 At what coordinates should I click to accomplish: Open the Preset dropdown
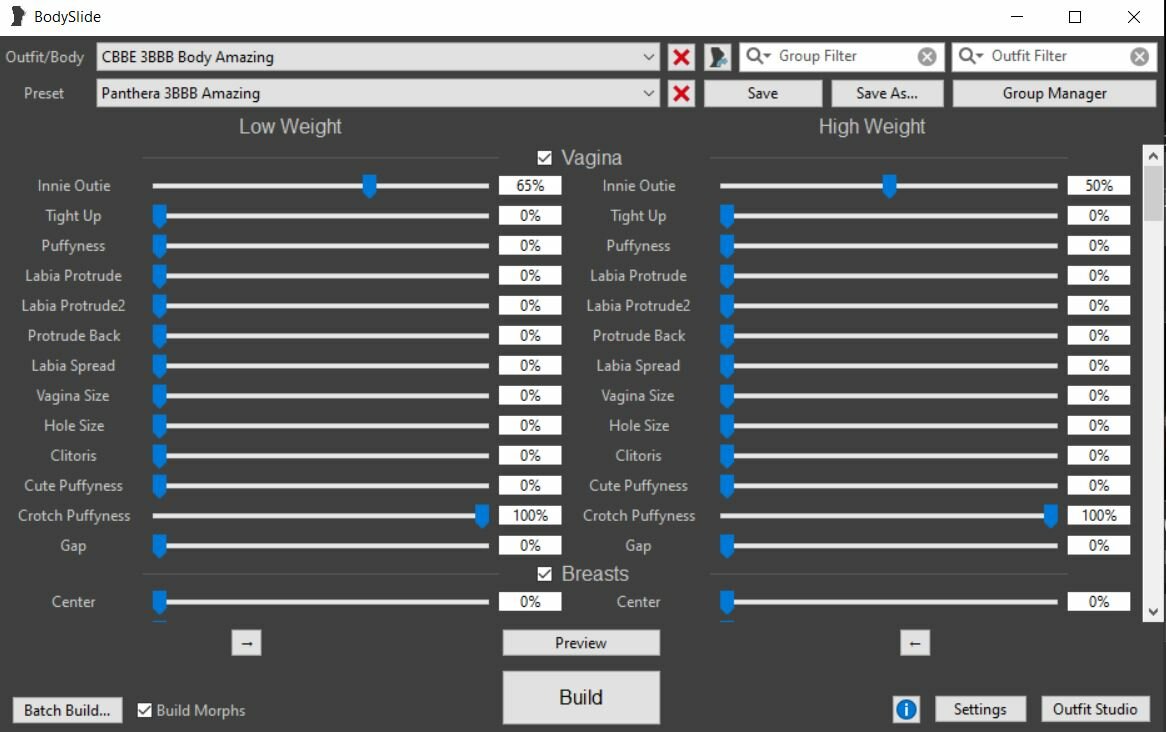378,93
